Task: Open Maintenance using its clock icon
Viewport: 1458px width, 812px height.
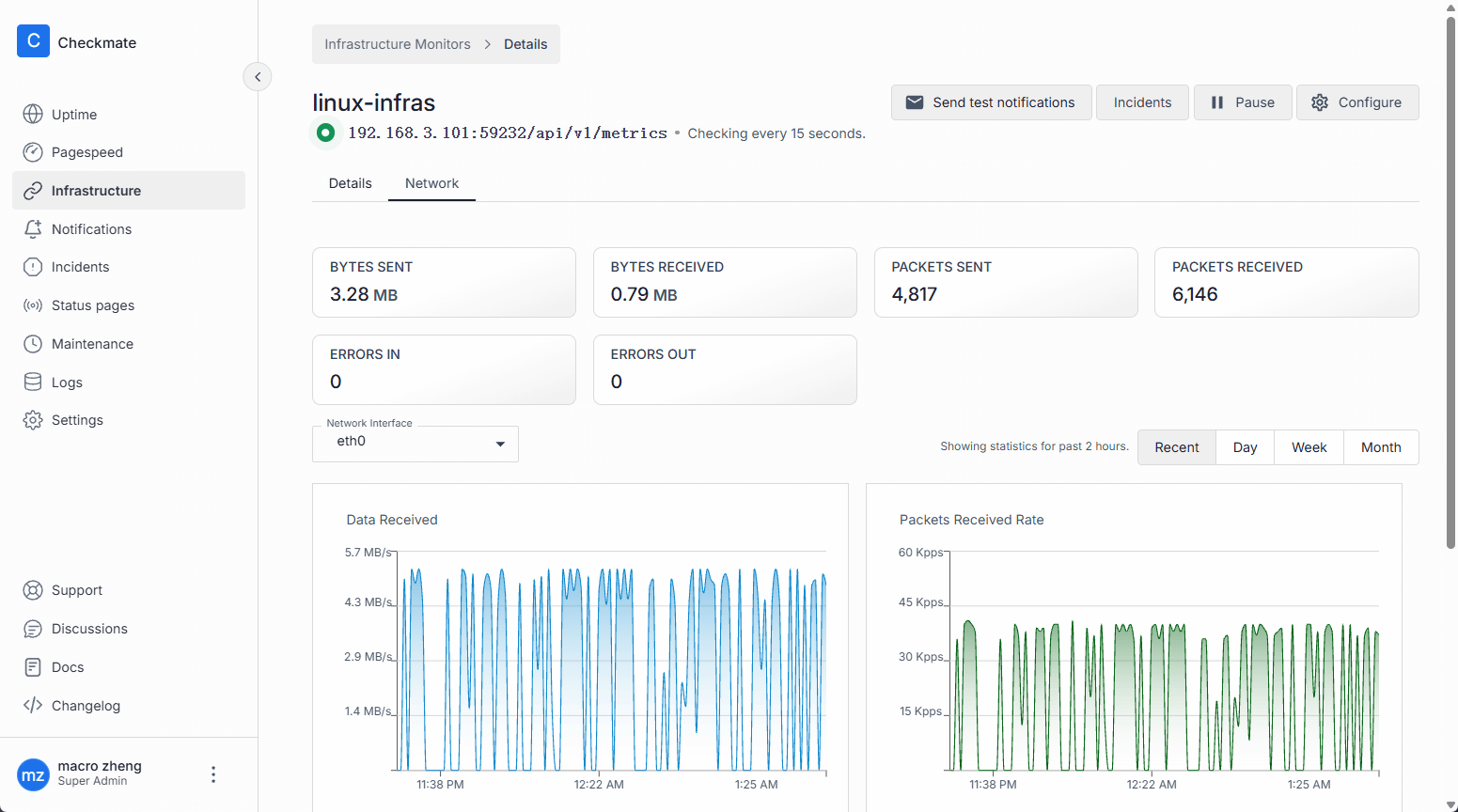Action: (x=33, y=344)
